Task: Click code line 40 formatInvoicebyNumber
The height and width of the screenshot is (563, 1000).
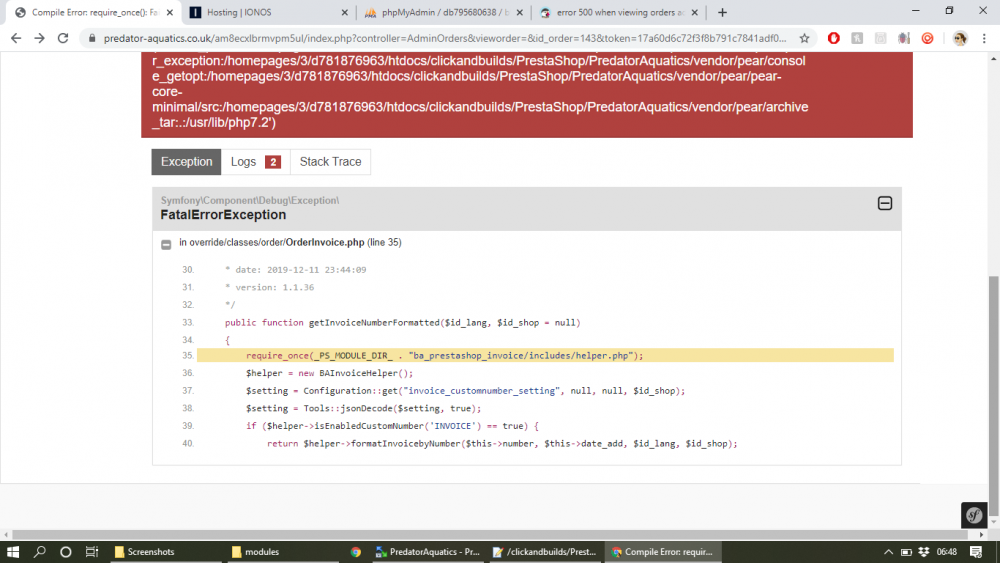Action: pyautogui.click(x=502, y=444)
